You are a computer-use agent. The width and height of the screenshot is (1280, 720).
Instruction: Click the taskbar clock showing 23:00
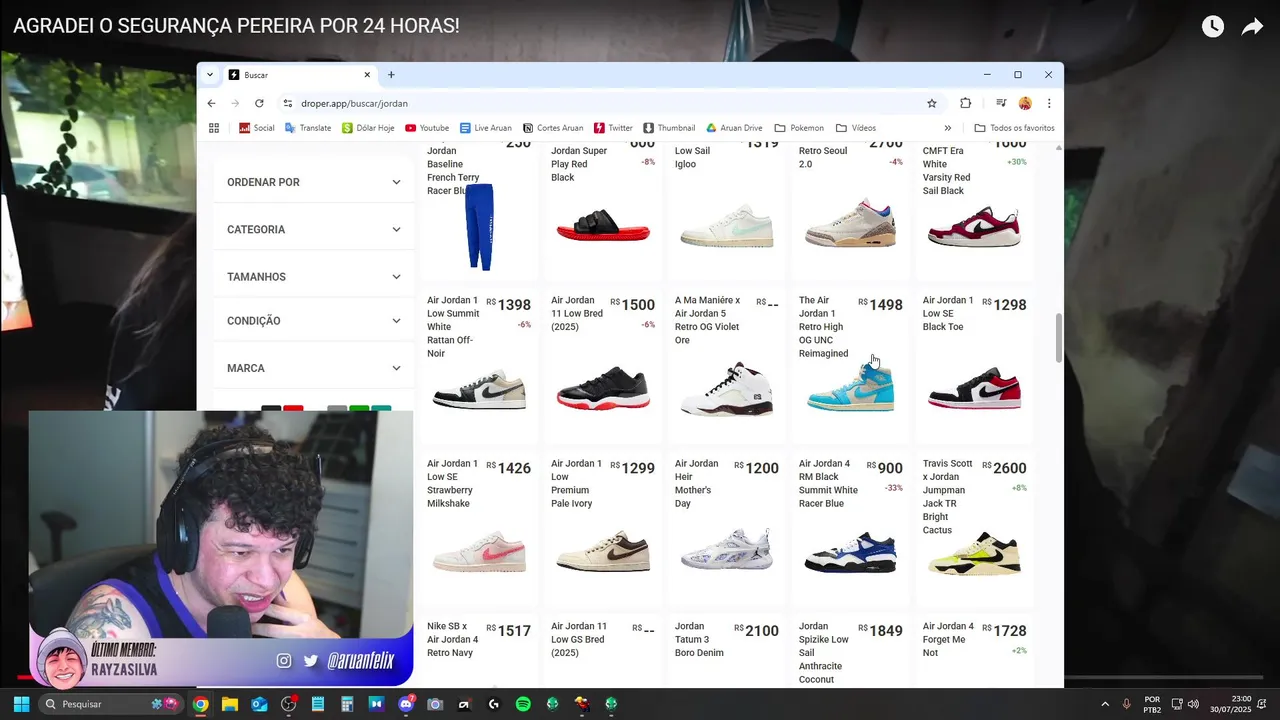pyautogui.click(x=1232, y=704)
